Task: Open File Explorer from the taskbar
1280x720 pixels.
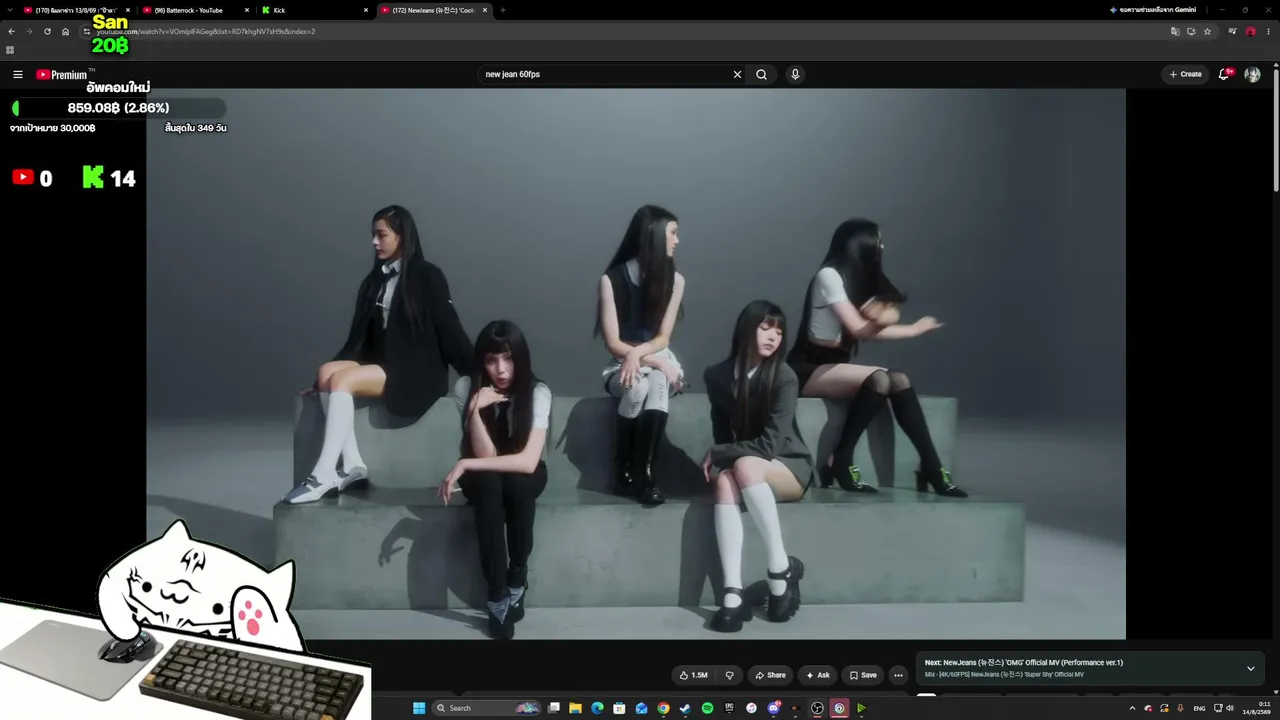Action: (x=575, y=708)
